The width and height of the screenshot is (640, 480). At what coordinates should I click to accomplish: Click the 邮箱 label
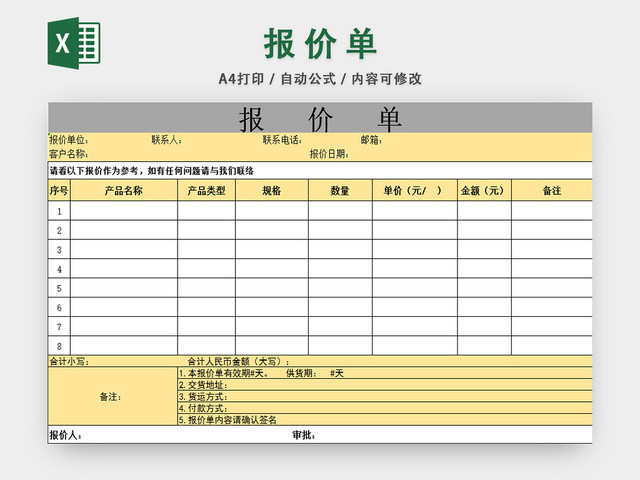tap(371, 140)
